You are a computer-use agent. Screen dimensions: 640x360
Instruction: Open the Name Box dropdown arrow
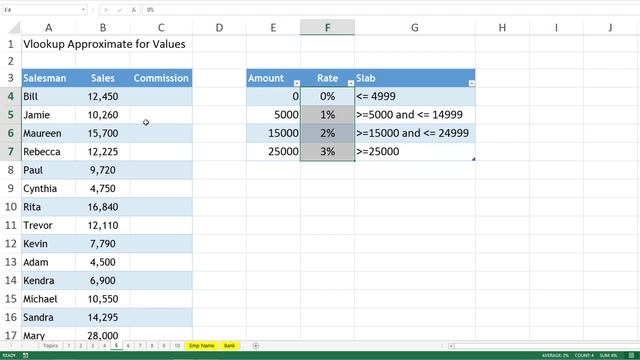[83, 10]
